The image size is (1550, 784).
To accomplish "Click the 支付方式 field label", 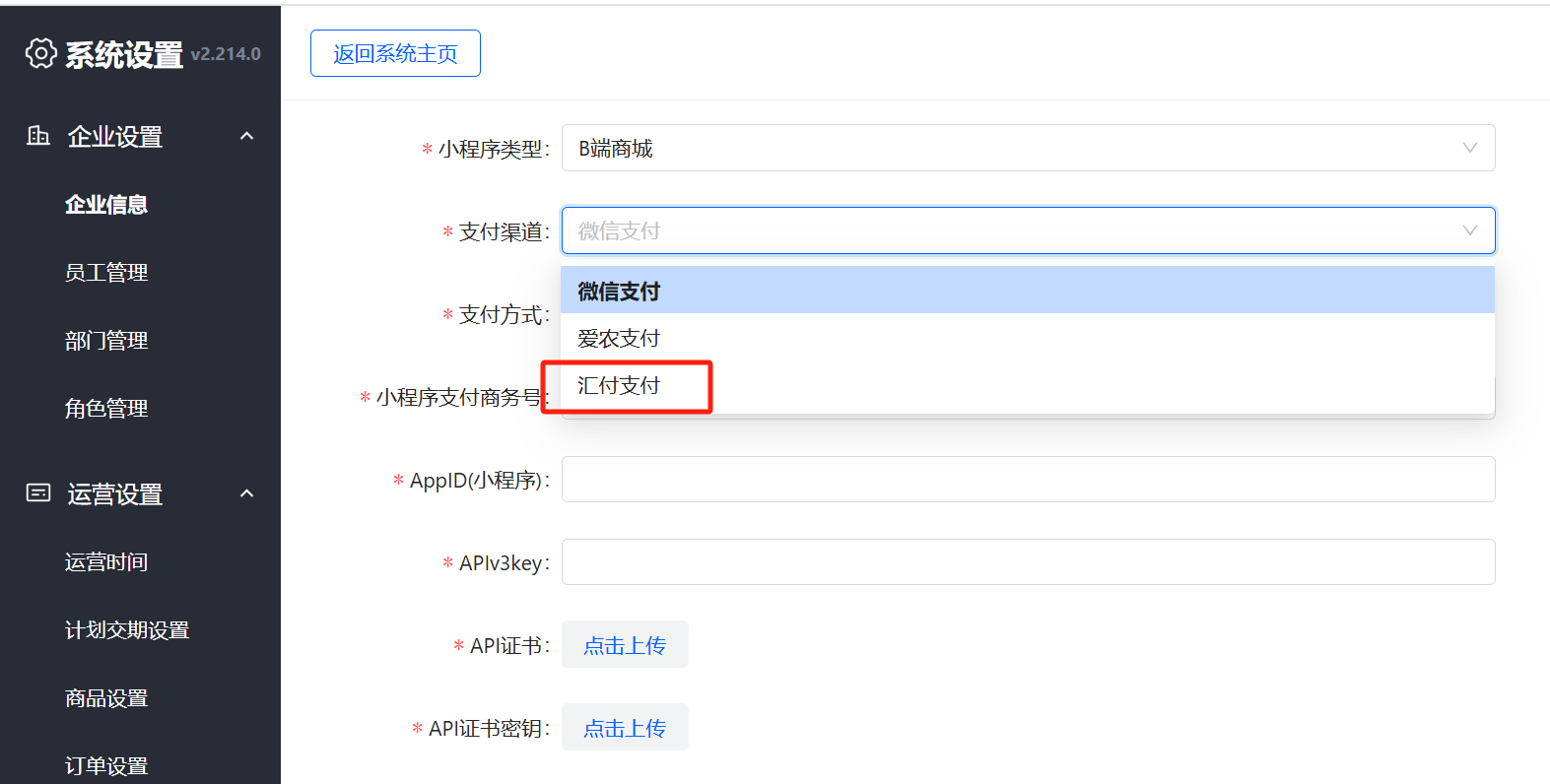I will point(502,314).
